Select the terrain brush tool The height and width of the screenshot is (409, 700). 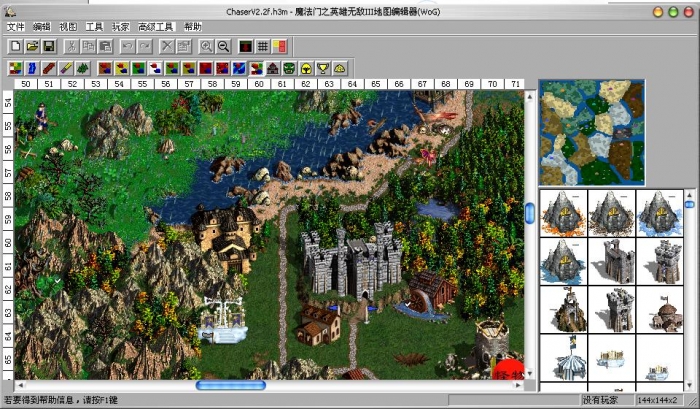[16, 68]
